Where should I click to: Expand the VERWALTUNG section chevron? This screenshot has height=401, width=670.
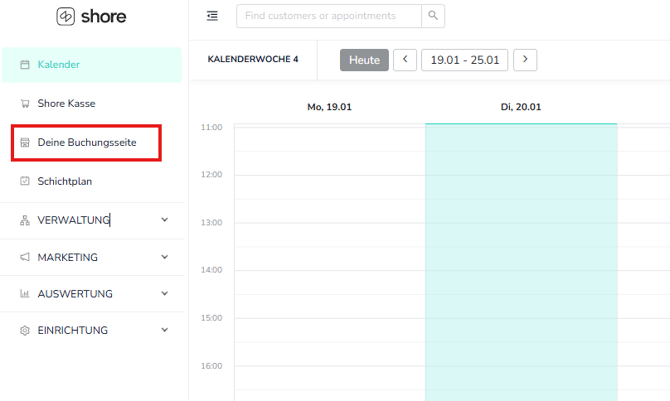point(165,220)
